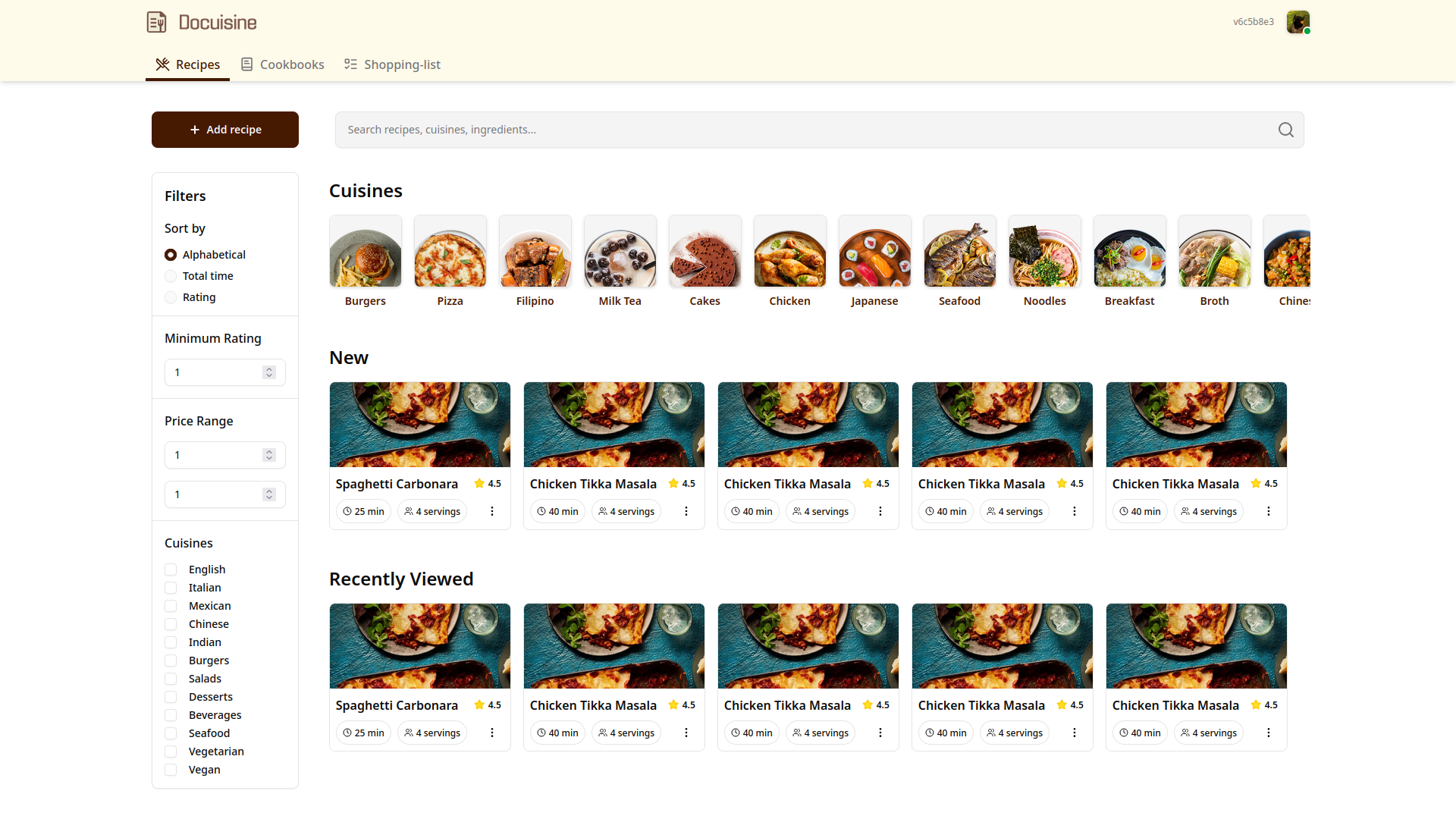Open more options on first New Spaghetti Carbonara card
This screenshot has width=1456, height=819.
492,512
